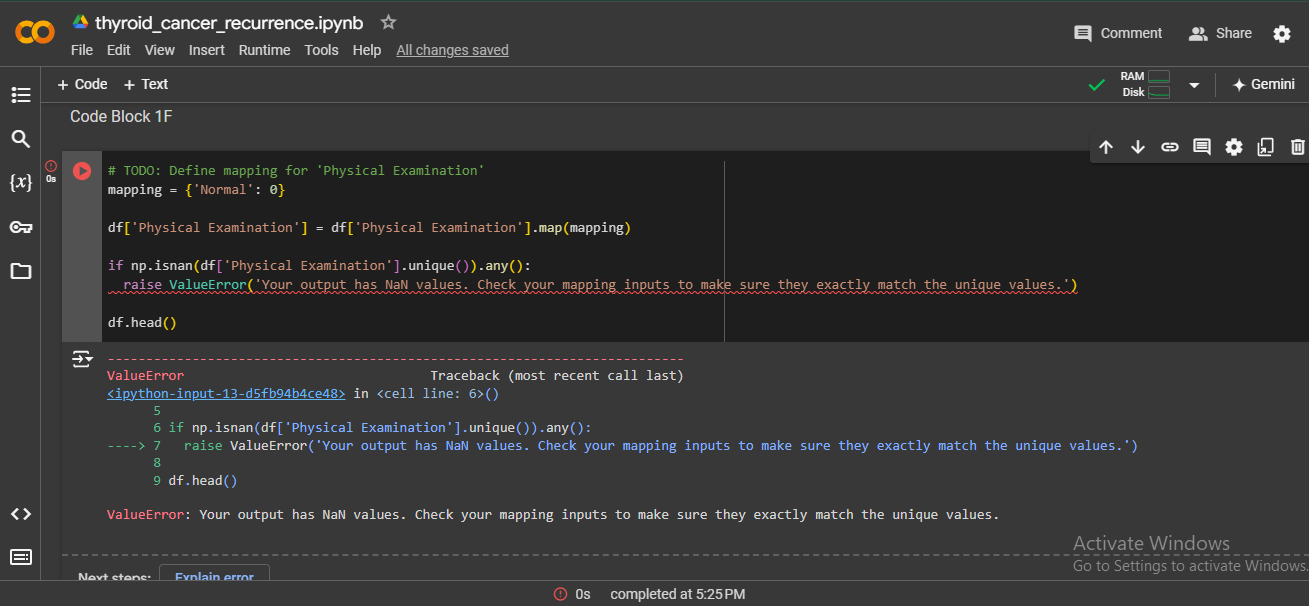Click the Share button
Screen dimensions: 1309x606
(1220, 33)
